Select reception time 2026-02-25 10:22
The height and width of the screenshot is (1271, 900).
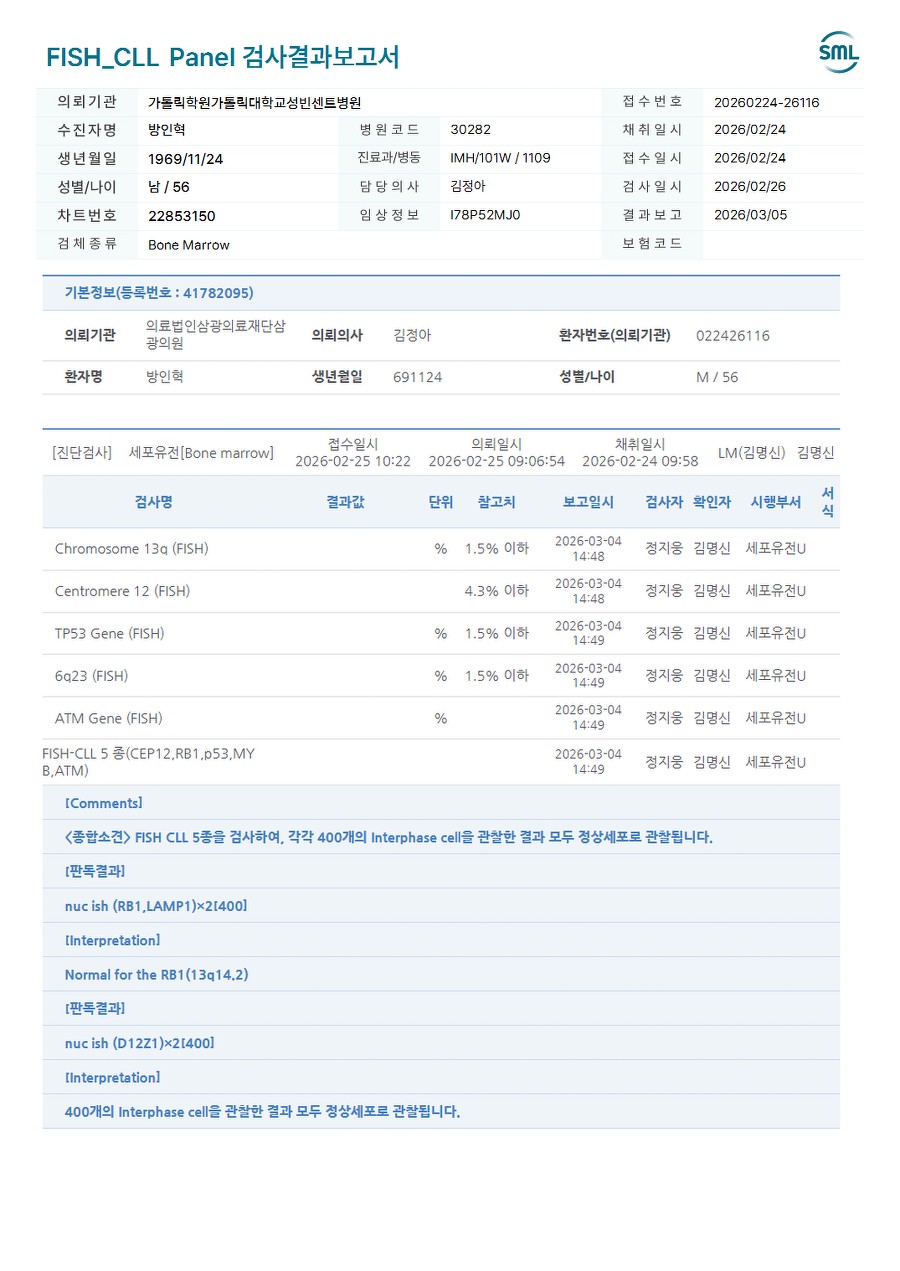coord(353,461)
